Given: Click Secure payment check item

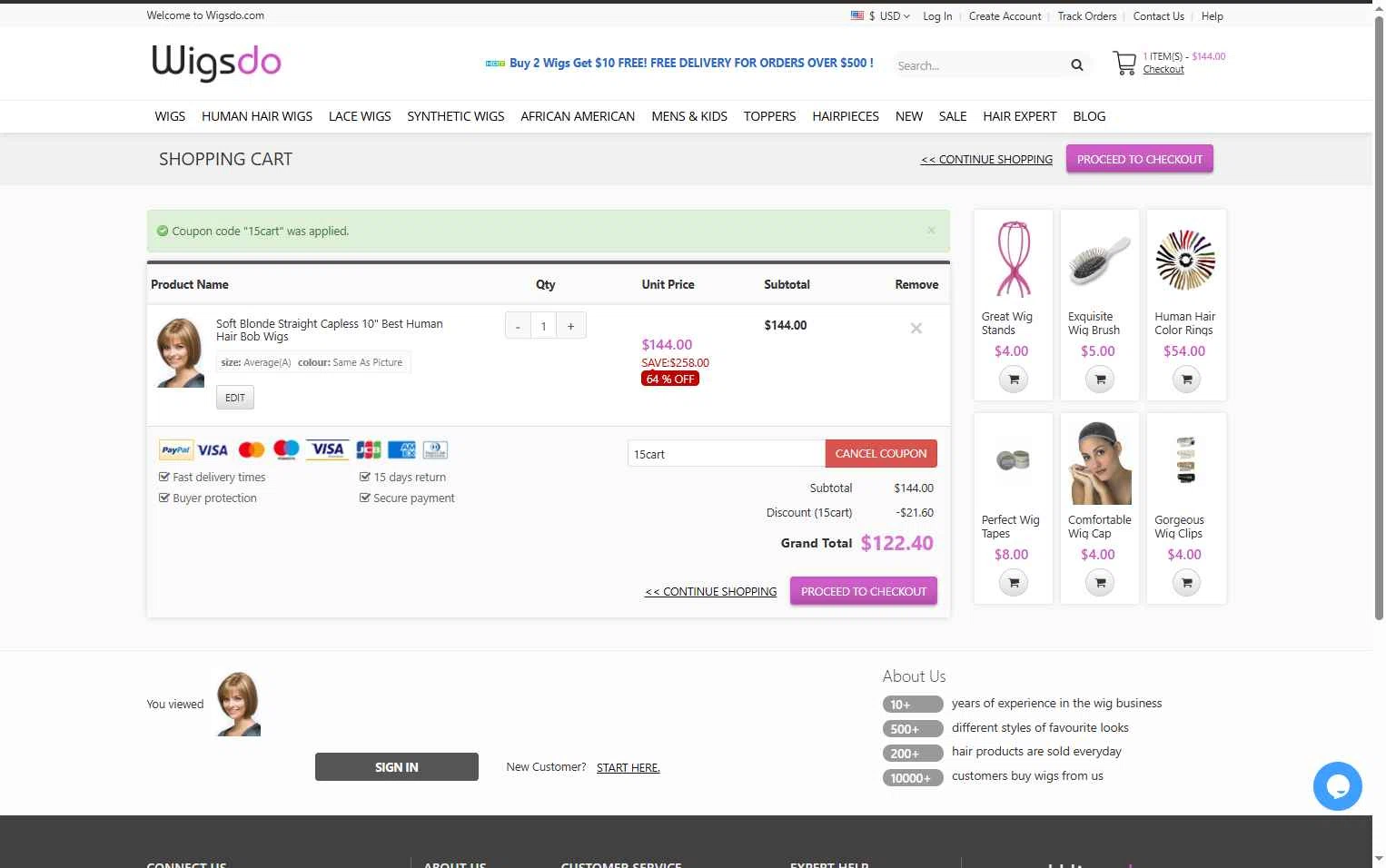Looking at the screenshot, I should pos(407,498).
